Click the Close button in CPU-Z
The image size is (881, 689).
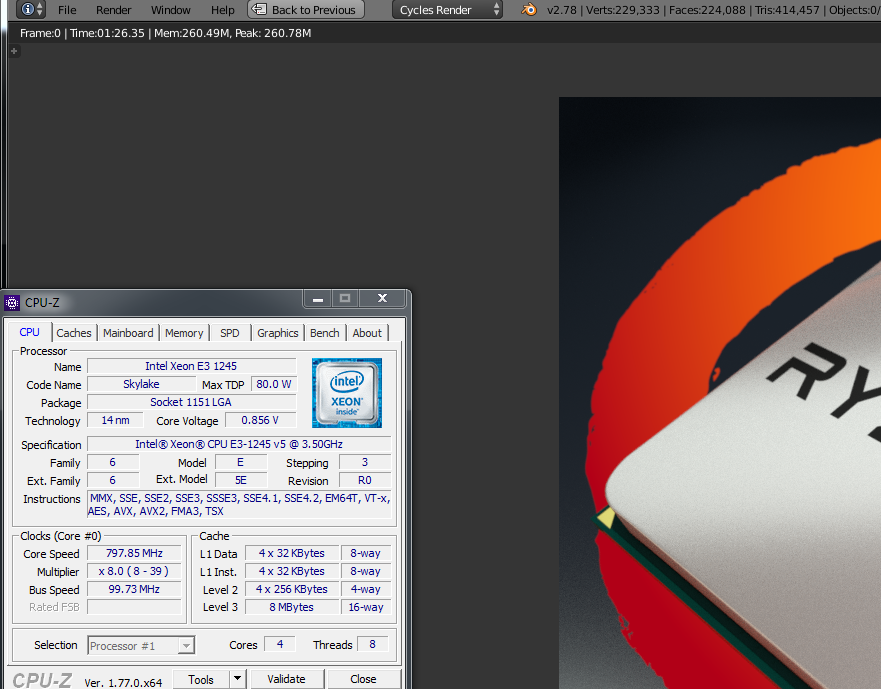(x=364, y=679)
